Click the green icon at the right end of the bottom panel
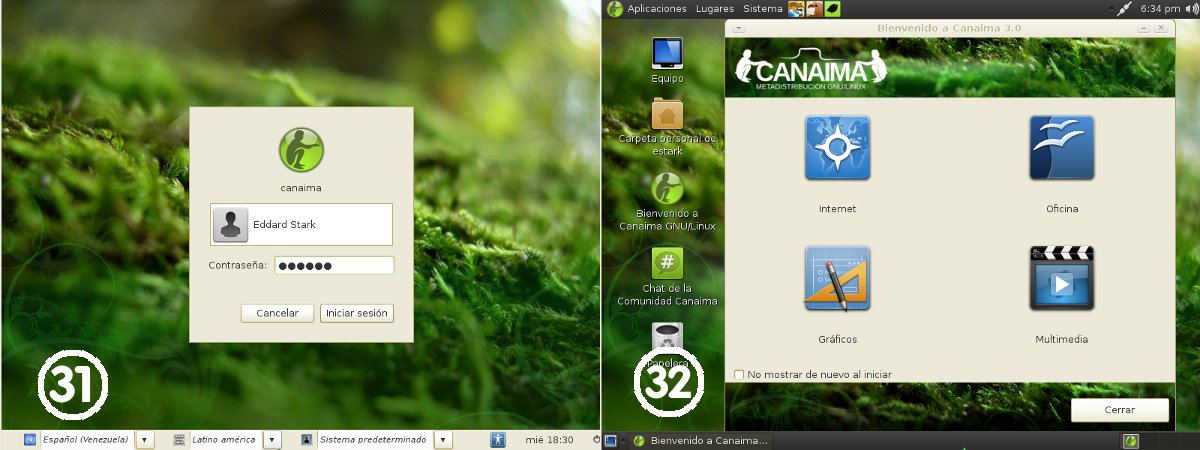 (1131, 440)
